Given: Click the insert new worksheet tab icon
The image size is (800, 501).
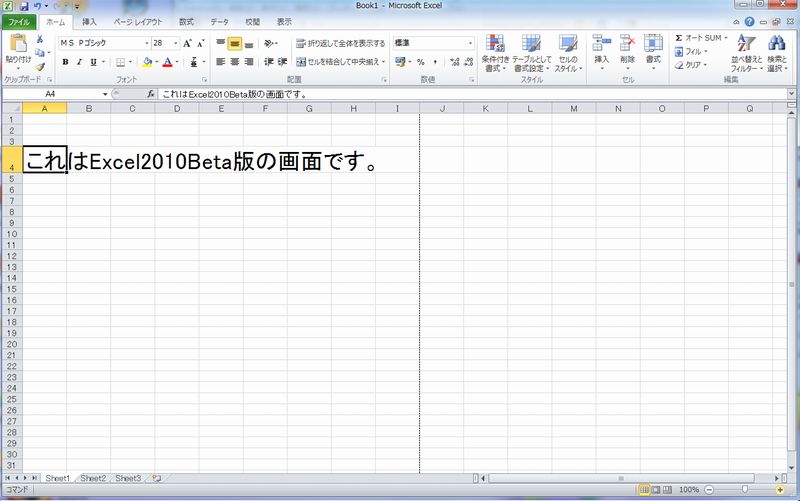Looking at the screenshot, I should 157,478.
